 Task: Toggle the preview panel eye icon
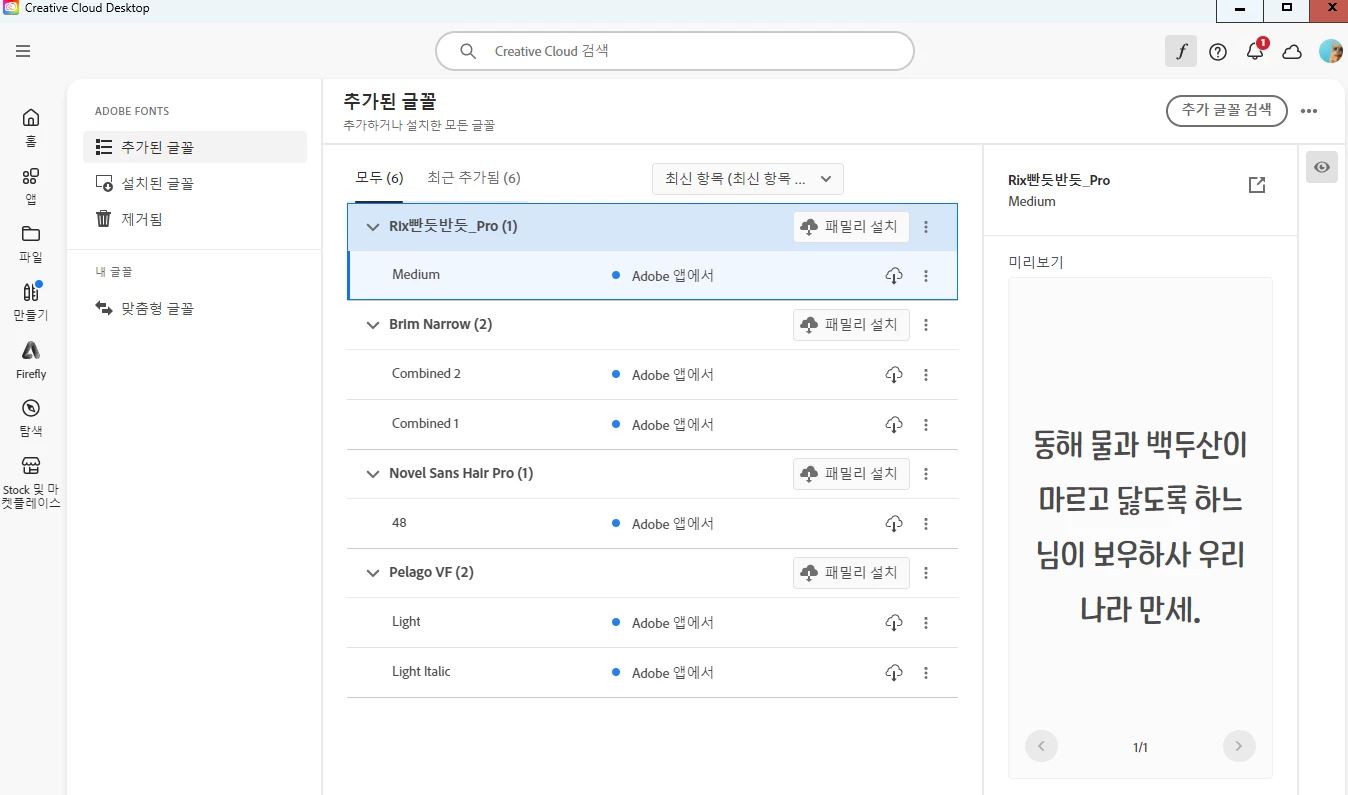[1322, 167]
